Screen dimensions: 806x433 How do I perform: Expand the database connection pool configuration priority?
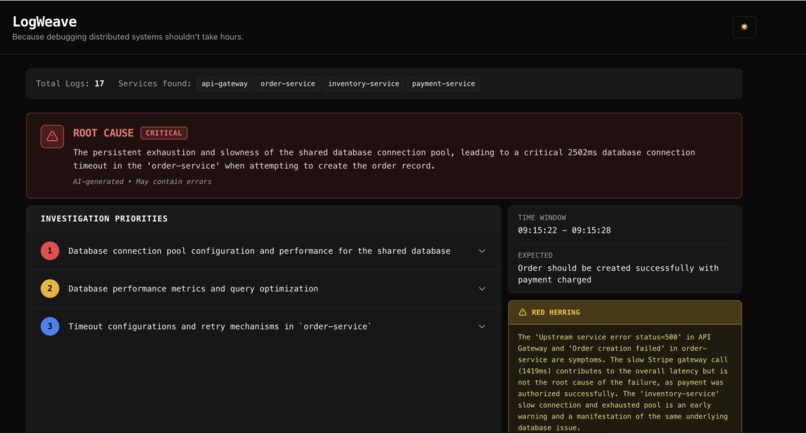coord(482,251)
